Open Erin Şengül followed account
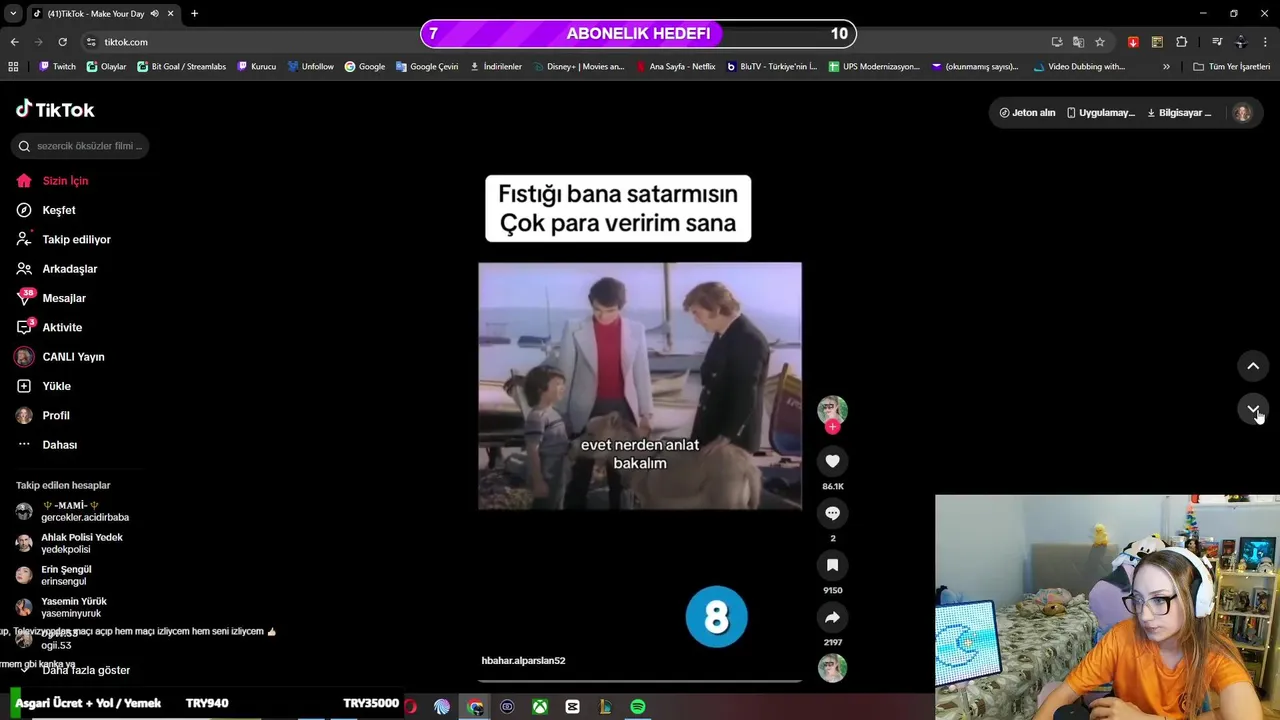Screen dimensions: 1280x720 tap(56, 575)
